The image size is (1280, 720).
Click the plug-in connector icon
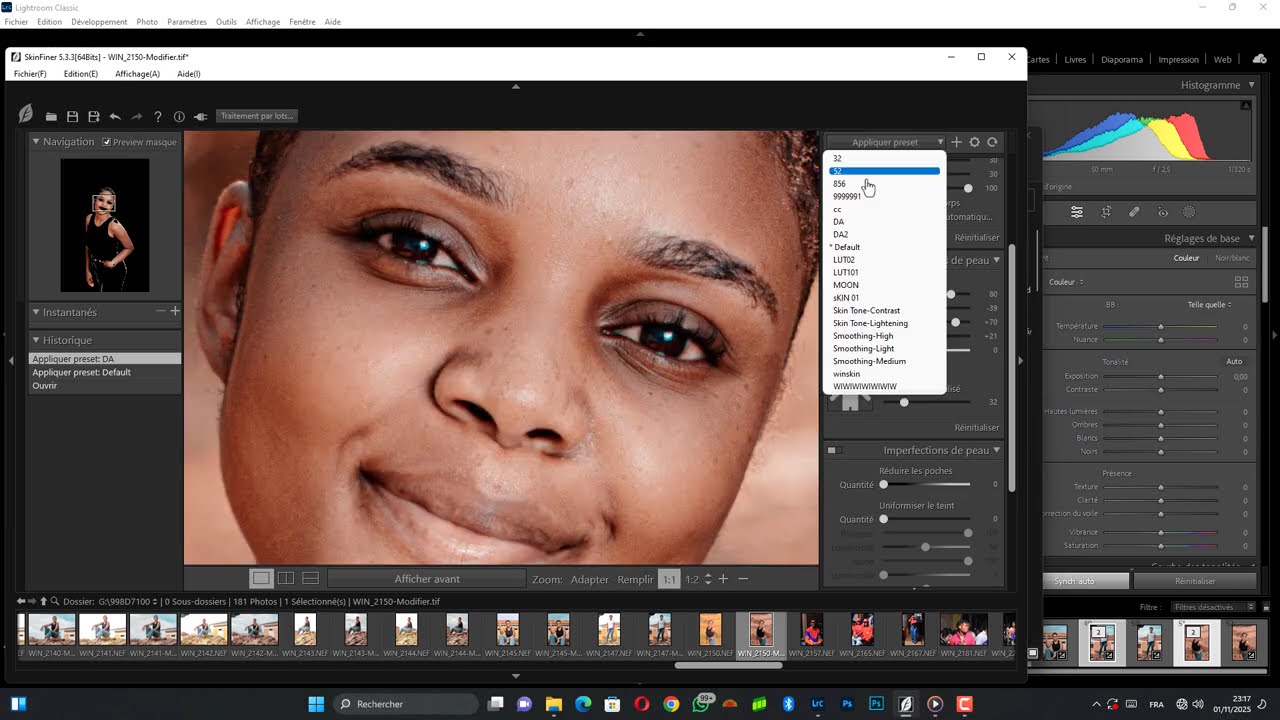201,117
